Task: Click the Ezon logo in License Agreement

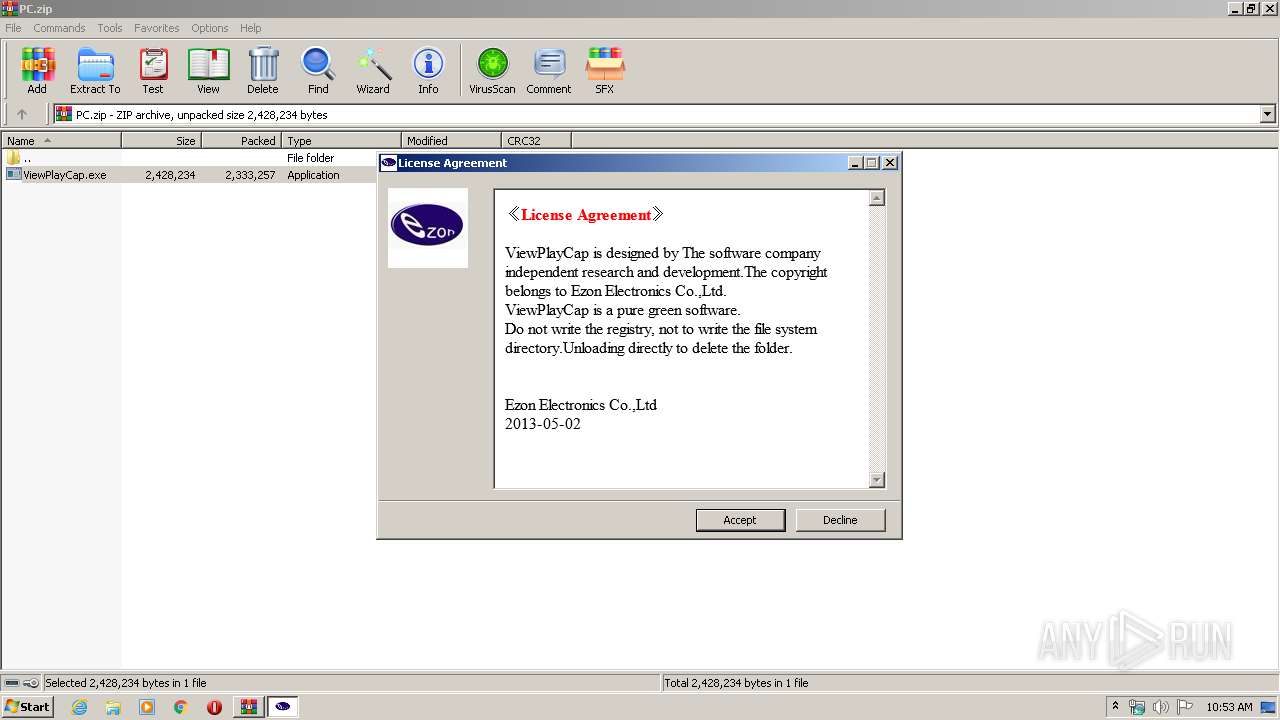Action: (428, 228)
